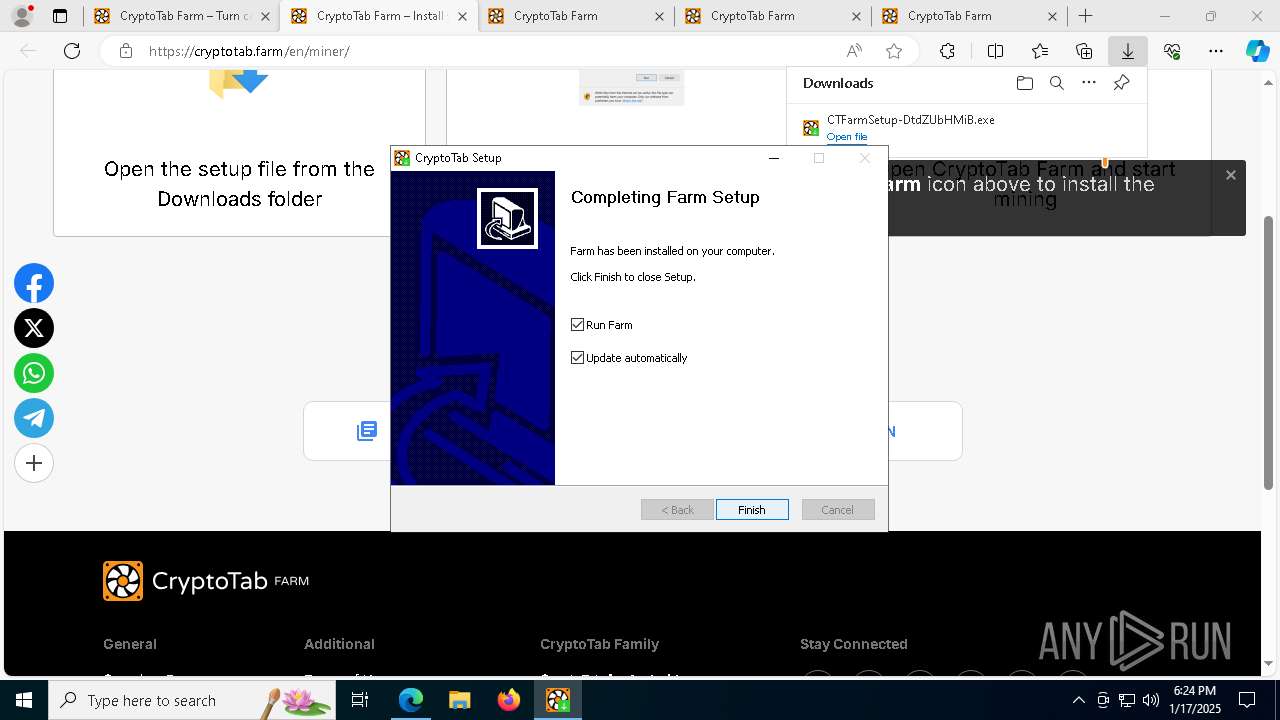Click the CryptoTab Family footer heading
Screen dimensions: 1280x720
(x=599, y=644)
